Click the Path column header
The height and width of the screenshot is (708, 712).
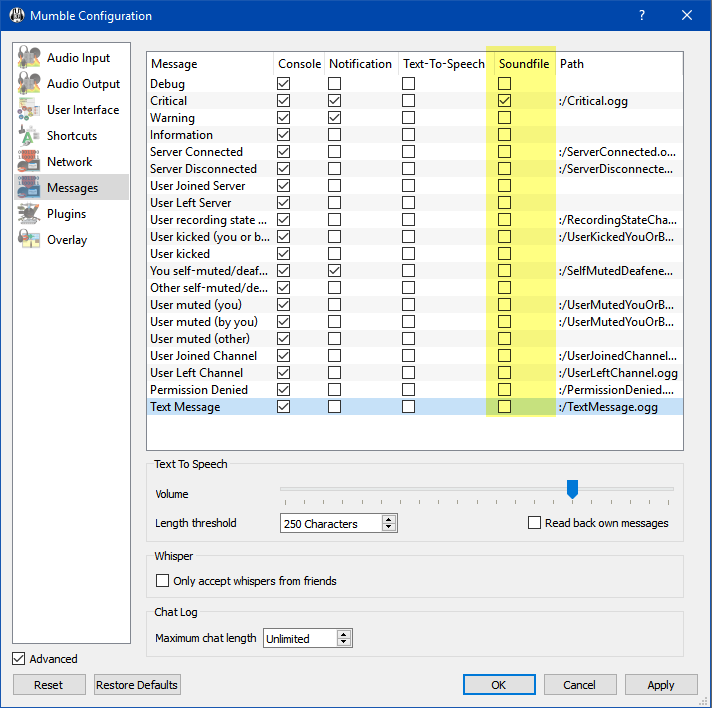618,64
